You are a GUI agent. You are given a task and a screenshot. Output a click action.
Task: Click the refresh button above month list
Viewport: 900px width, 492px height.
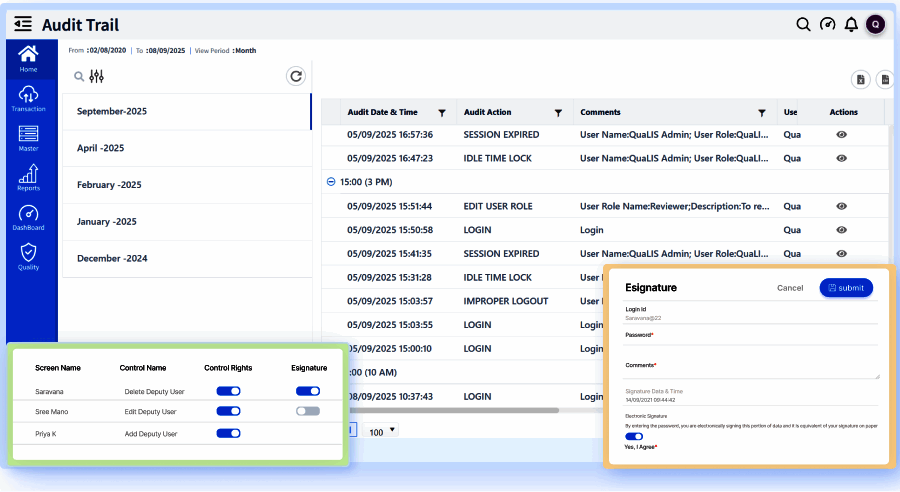coord(295,76)
